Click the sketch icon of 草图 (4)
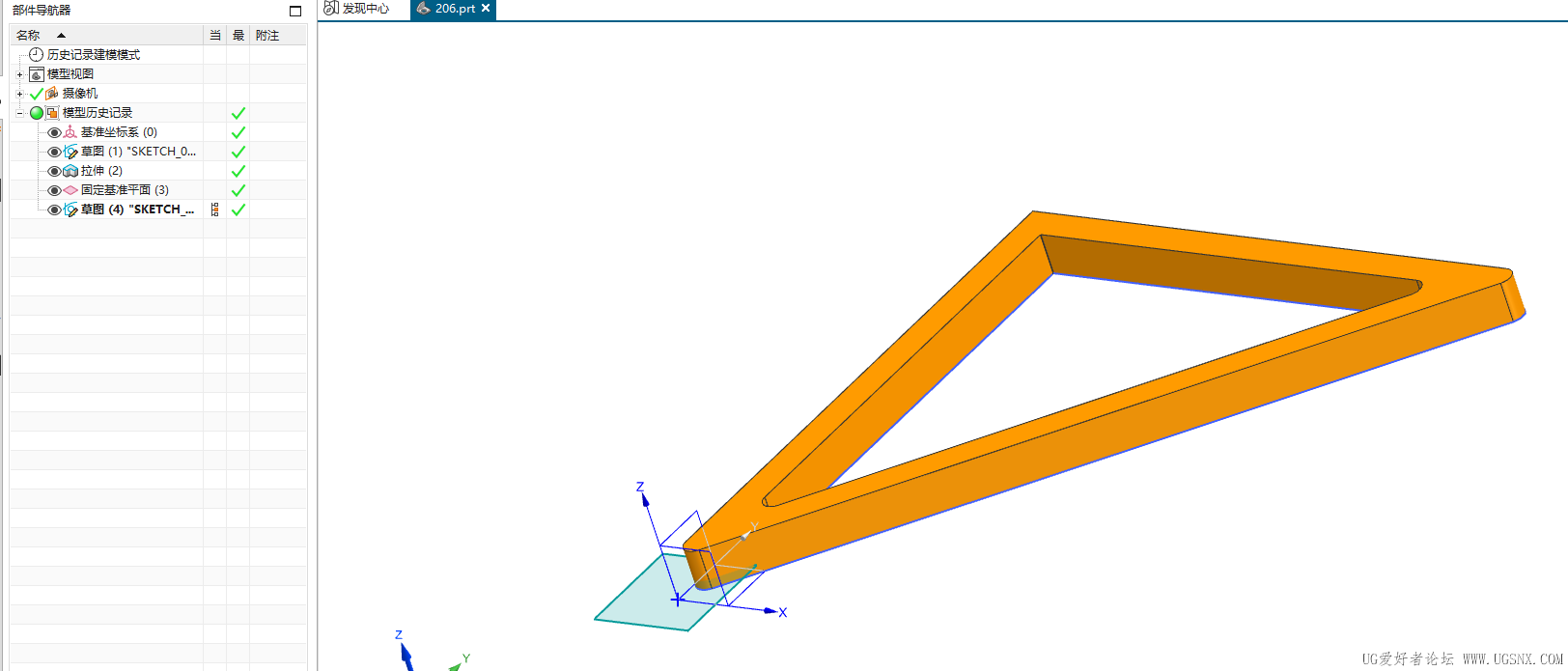Image resolution: width=1568 pixels, height=671 pixels. click(x=70, y=210)
